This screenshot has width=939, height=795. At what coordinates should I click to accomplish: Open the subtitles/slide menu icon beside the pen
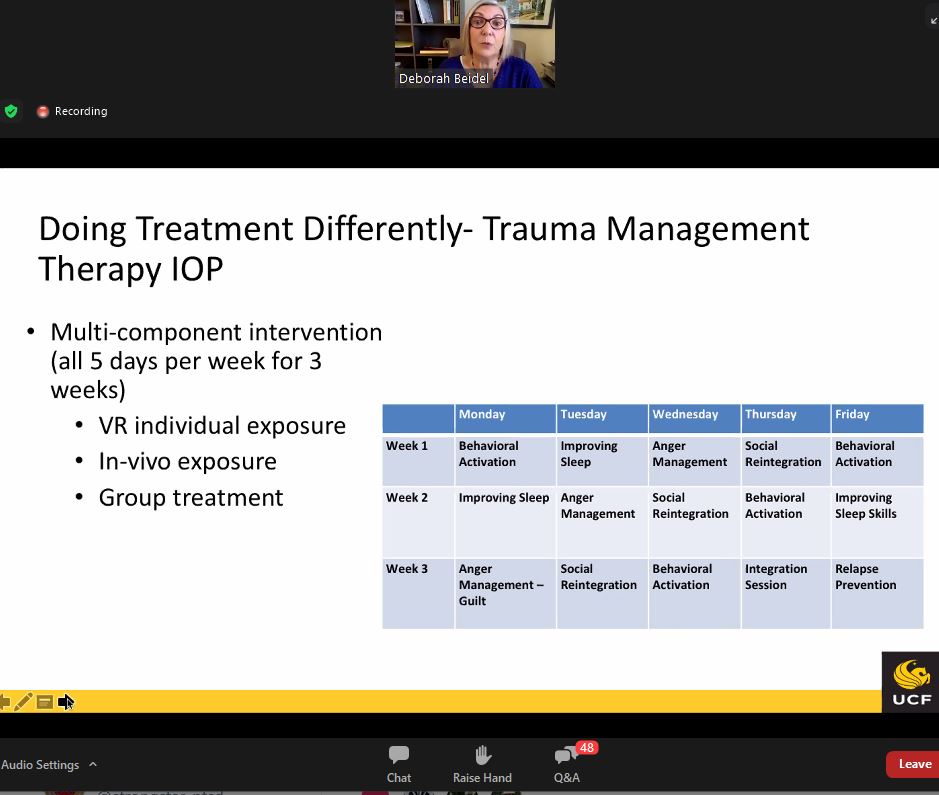44,702
